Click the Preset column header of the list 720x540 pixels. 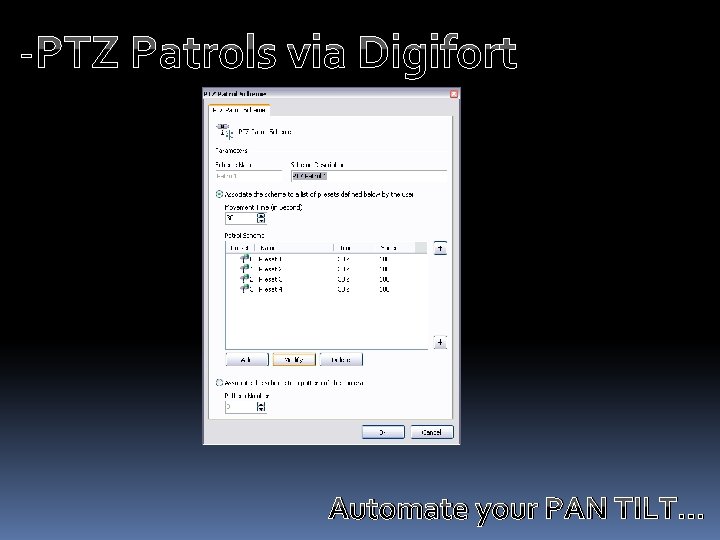(x=240, y=248)
